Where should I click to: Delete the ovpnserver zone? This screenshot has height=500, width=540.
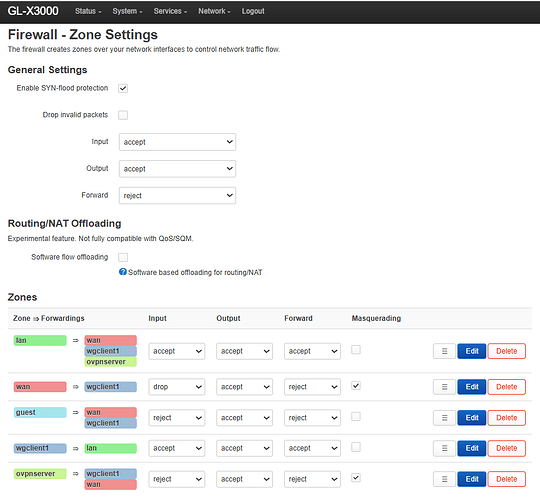pos(507,479)
